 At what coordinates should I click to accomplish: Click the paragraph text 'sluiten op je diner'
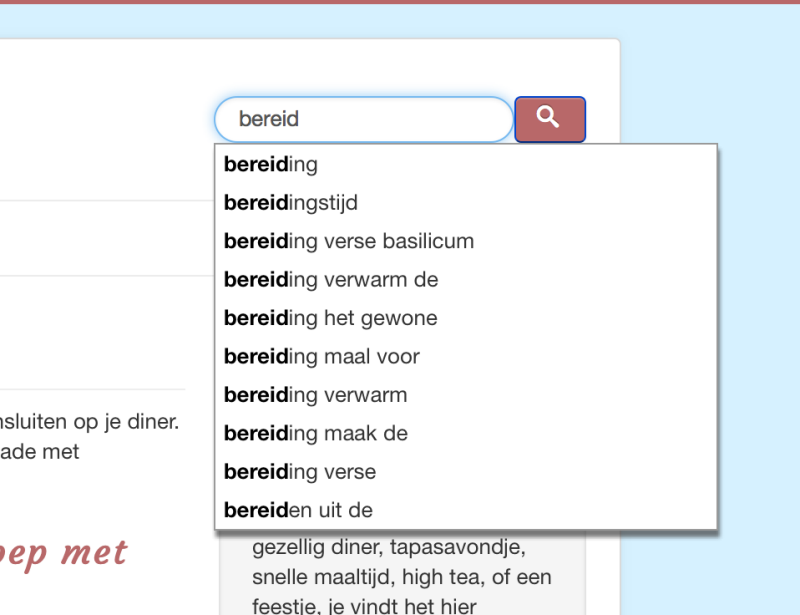coord(89,422)
